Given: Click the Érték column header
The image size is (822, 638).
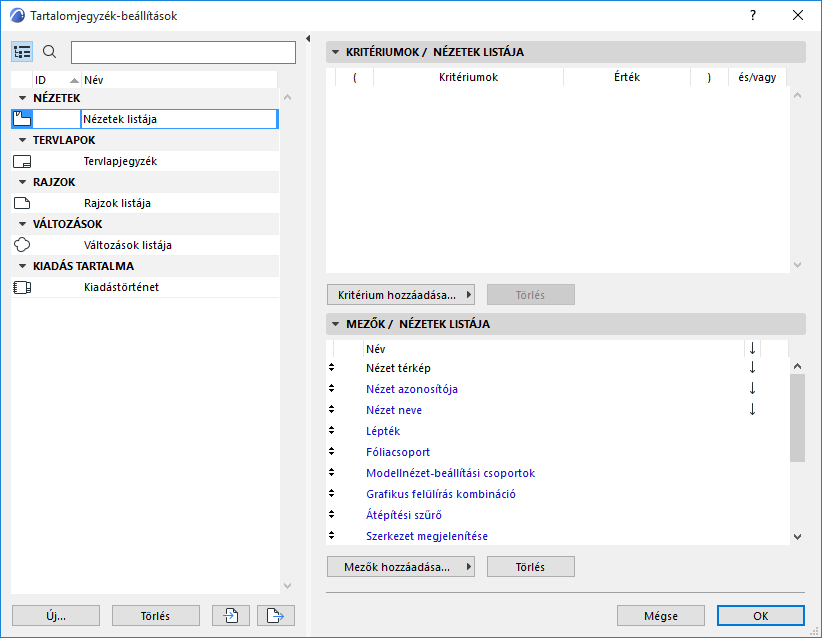Looking at the screenshot, I should point(627,77).
